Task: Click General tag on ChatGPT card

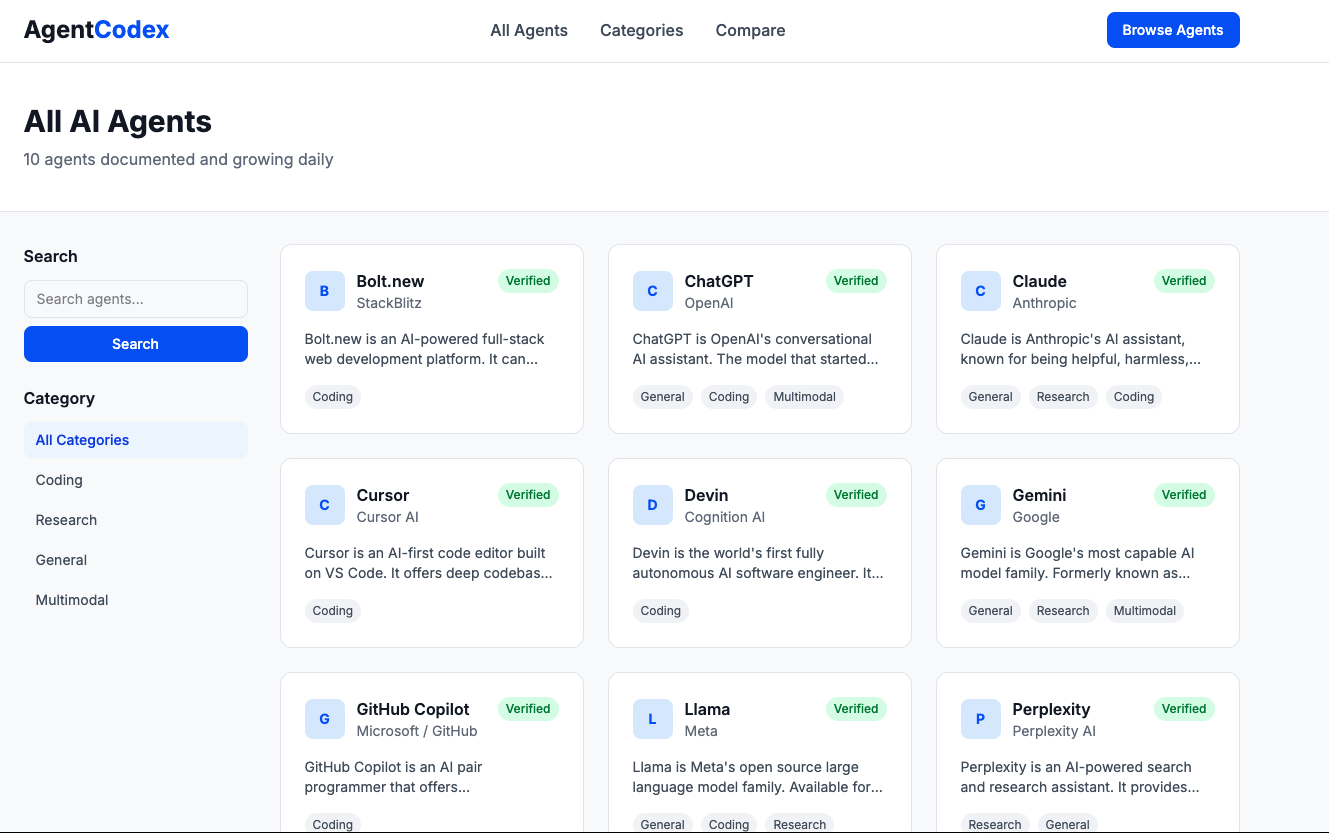Action: coord(663,397)
